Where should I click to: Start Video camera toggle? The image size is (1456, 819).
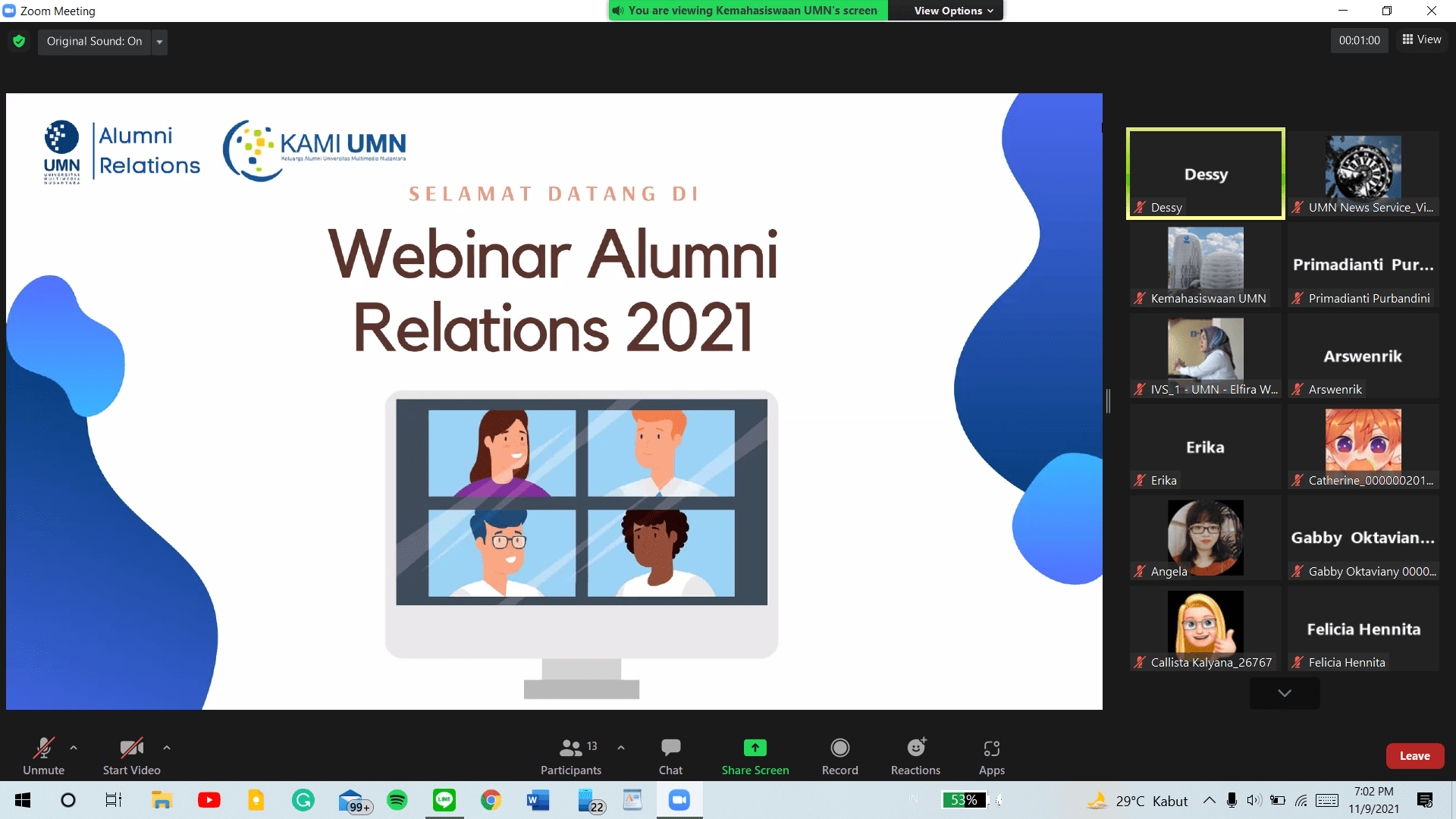coord(131,748)
